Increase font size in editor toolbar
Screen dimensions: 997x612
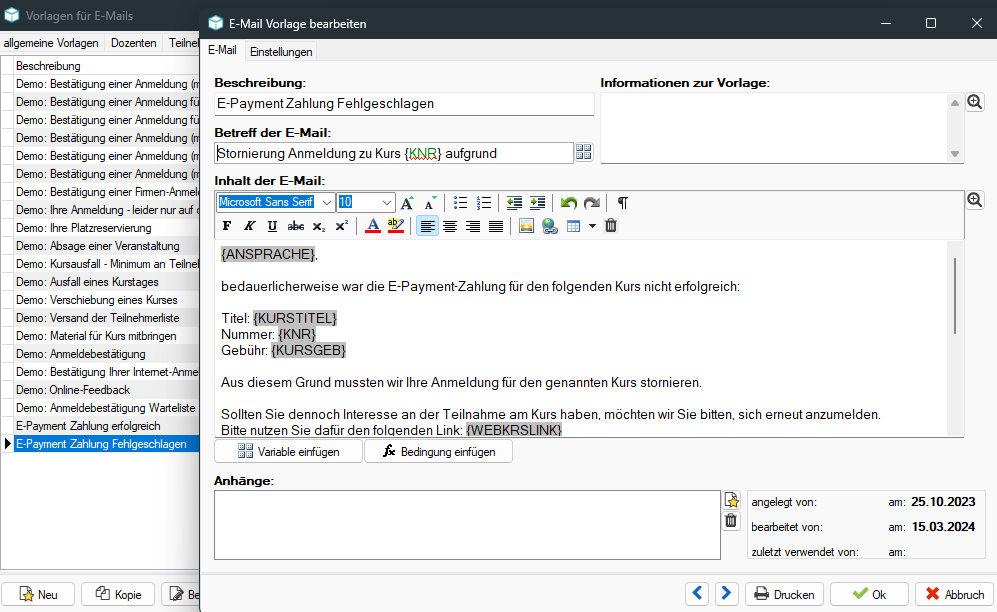407,203
